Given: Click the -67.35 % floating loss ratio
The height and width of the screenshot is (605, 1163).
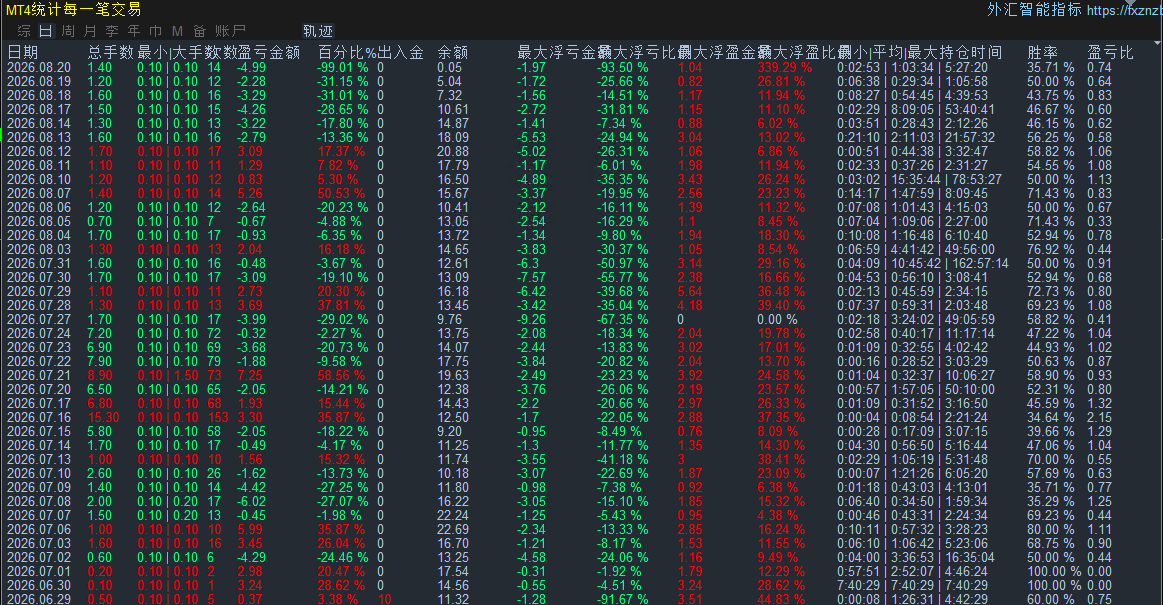Looking at the screenshot, I should (623, 320).
